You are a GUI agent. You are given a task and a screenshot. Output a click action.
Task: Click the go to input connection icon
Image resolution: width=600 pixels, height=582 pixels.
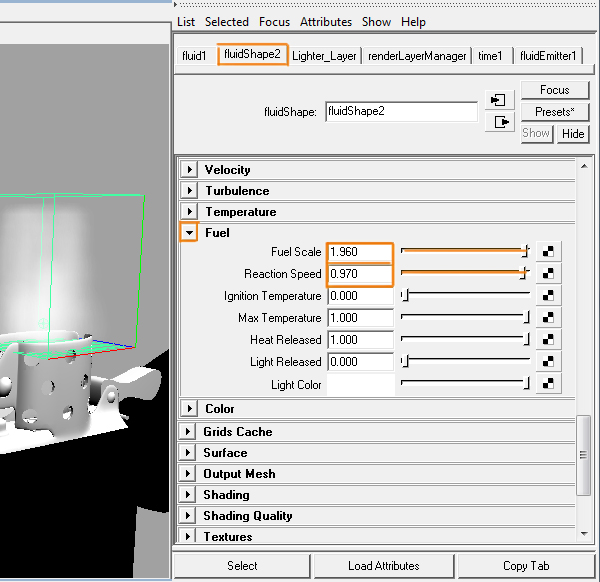coord(499,101)
